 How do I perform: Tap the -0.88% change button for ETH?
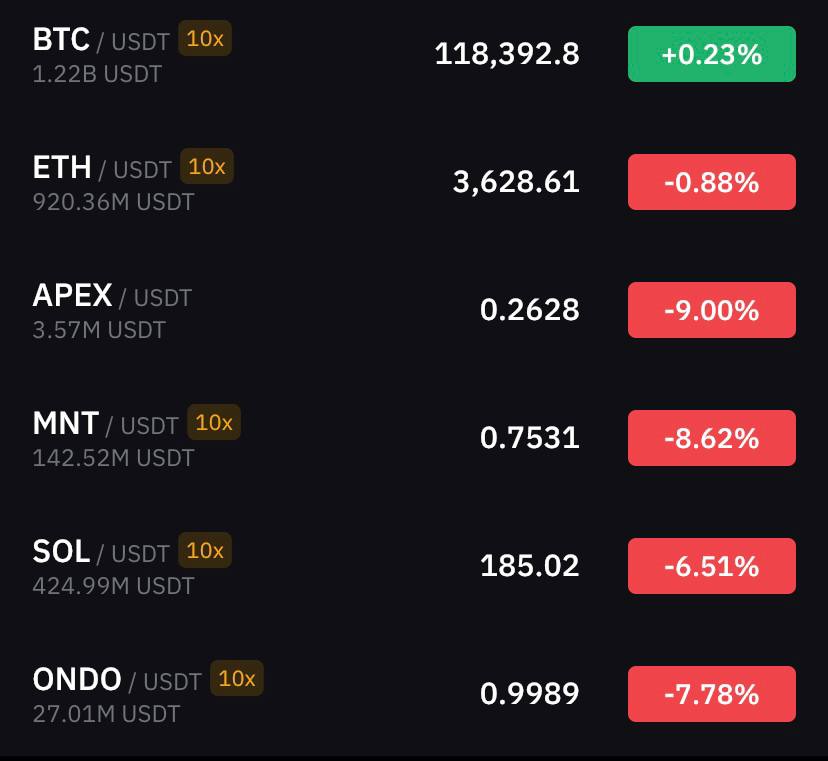[x=711, y=182]
